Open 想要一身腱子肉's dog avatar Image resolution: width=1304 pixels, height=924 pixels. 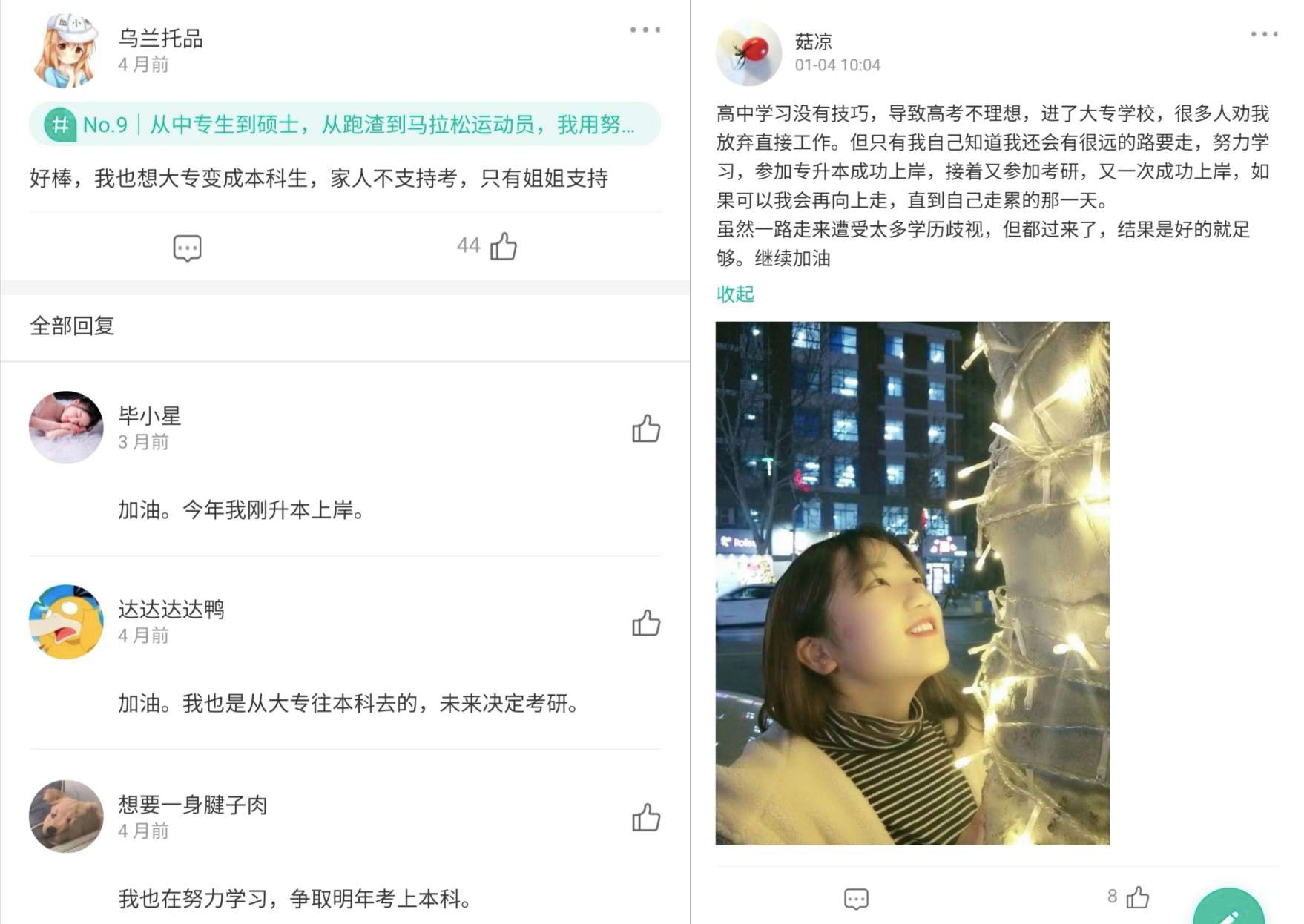[x=66, y=816]
